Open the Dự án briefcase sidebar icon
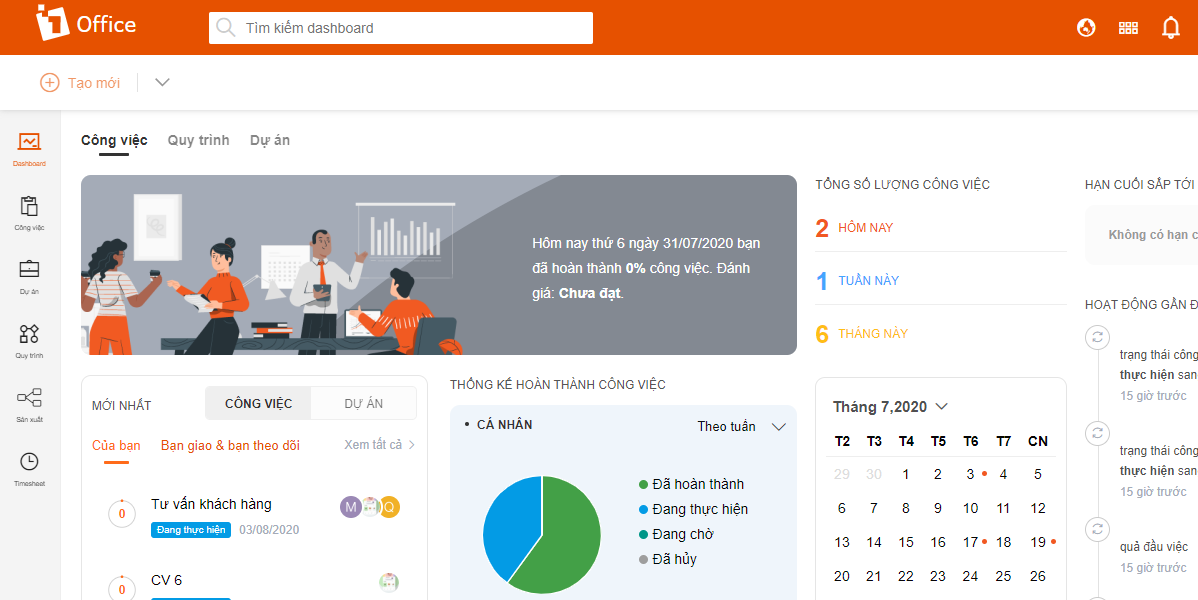This screenshot has width=1198, height=600. click(x=29, y=273)
